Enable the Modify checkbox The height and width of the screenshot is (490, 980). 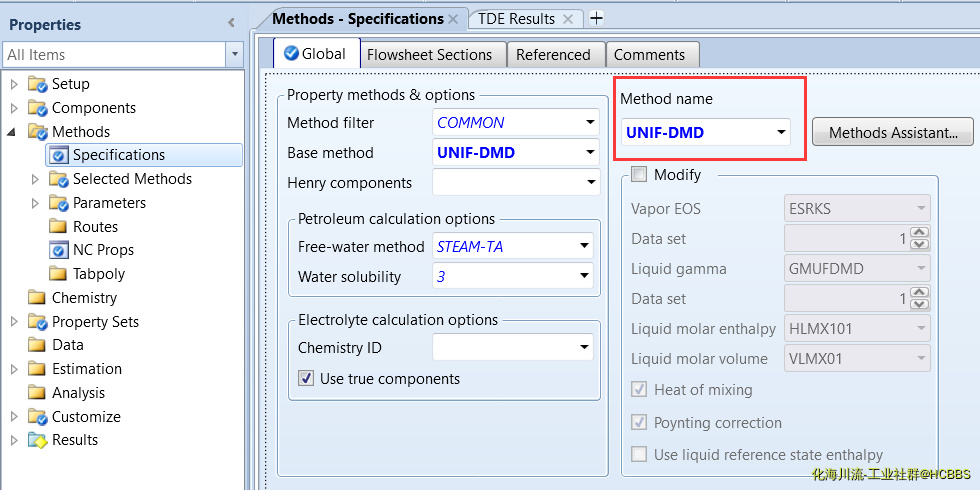[639, 175]
